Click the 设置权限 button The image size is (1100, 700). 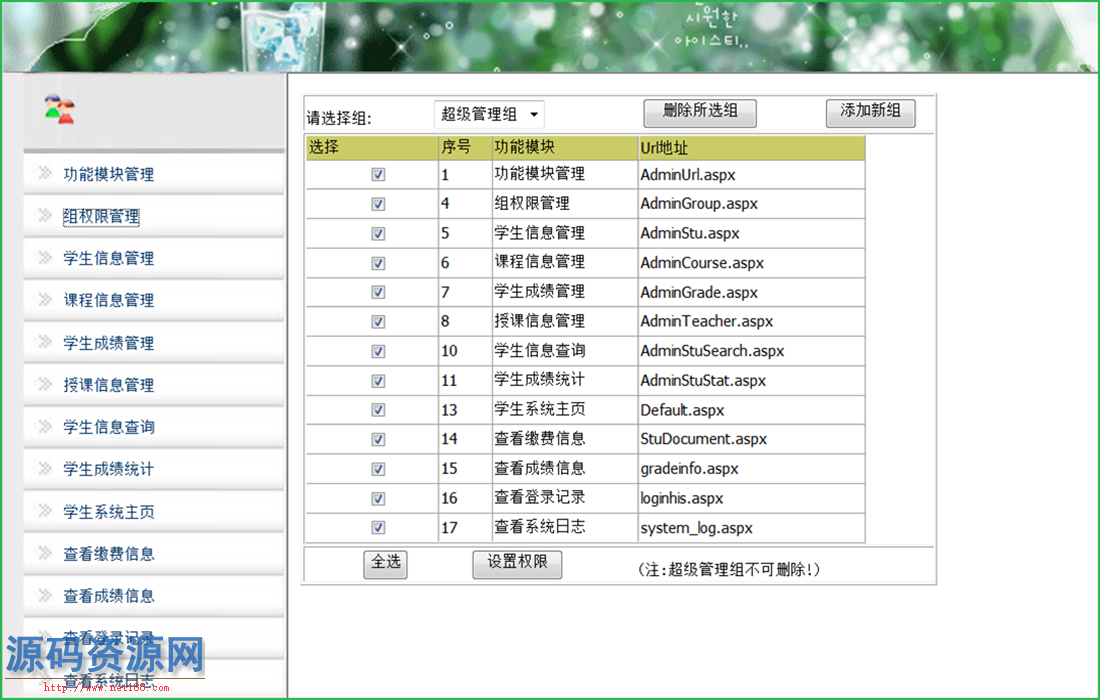(517, 563)
